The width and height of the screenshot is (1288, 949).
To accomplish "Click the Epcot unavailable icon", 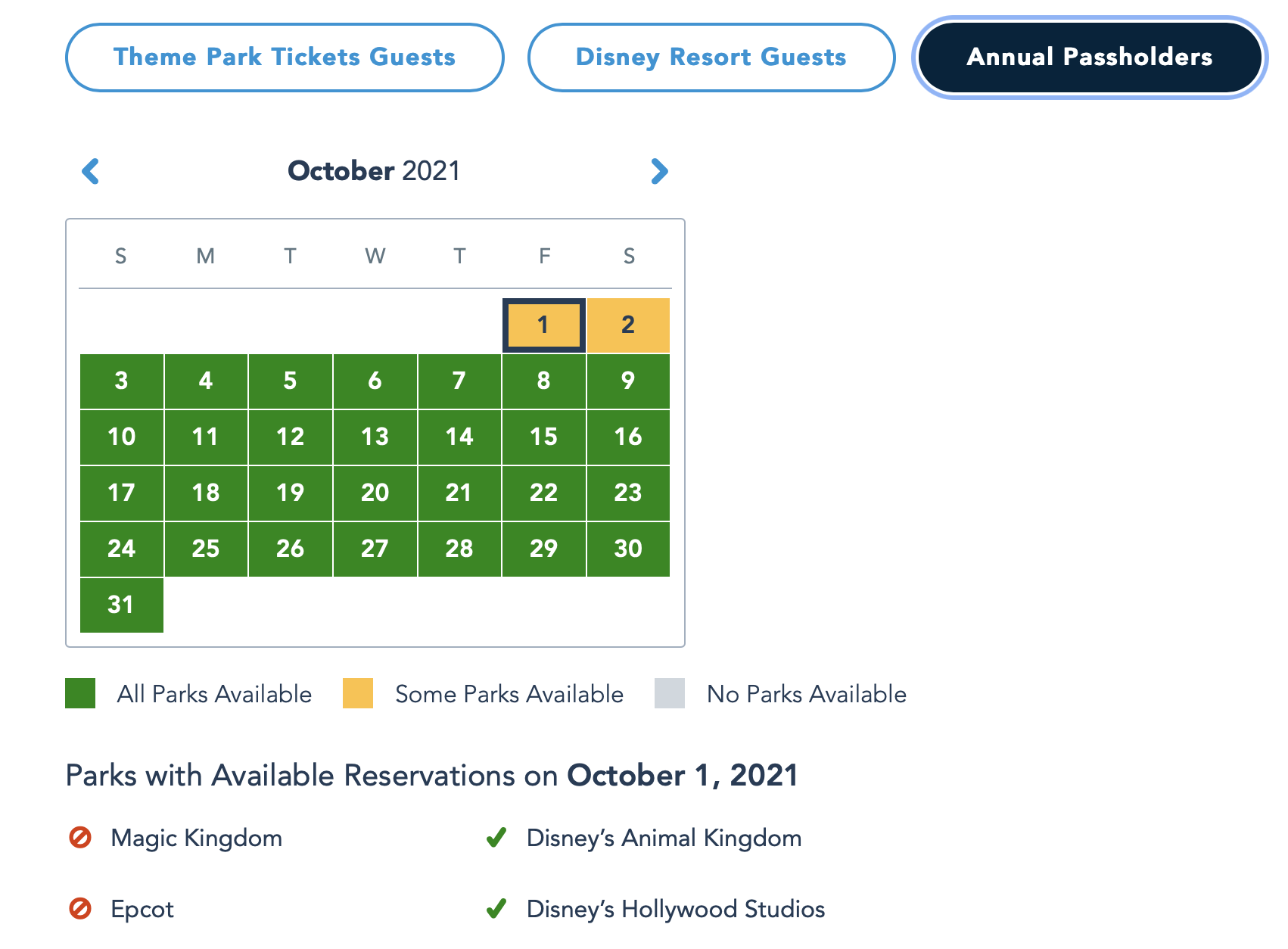I will click(x=80, y=908).
